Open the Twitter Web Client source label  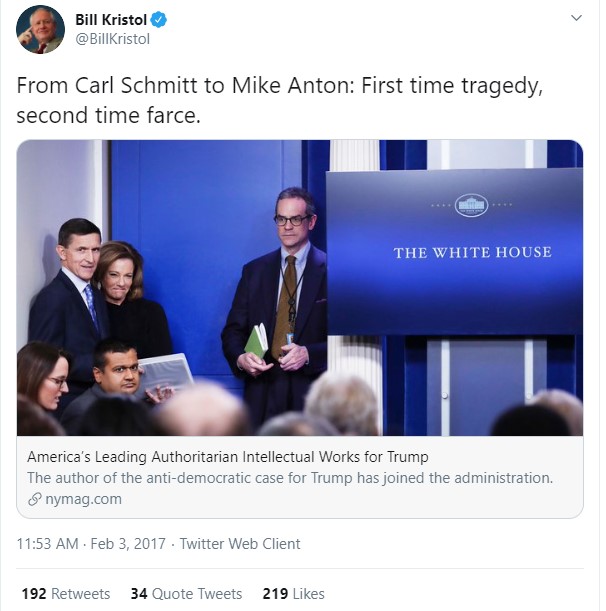click(240, 544)
